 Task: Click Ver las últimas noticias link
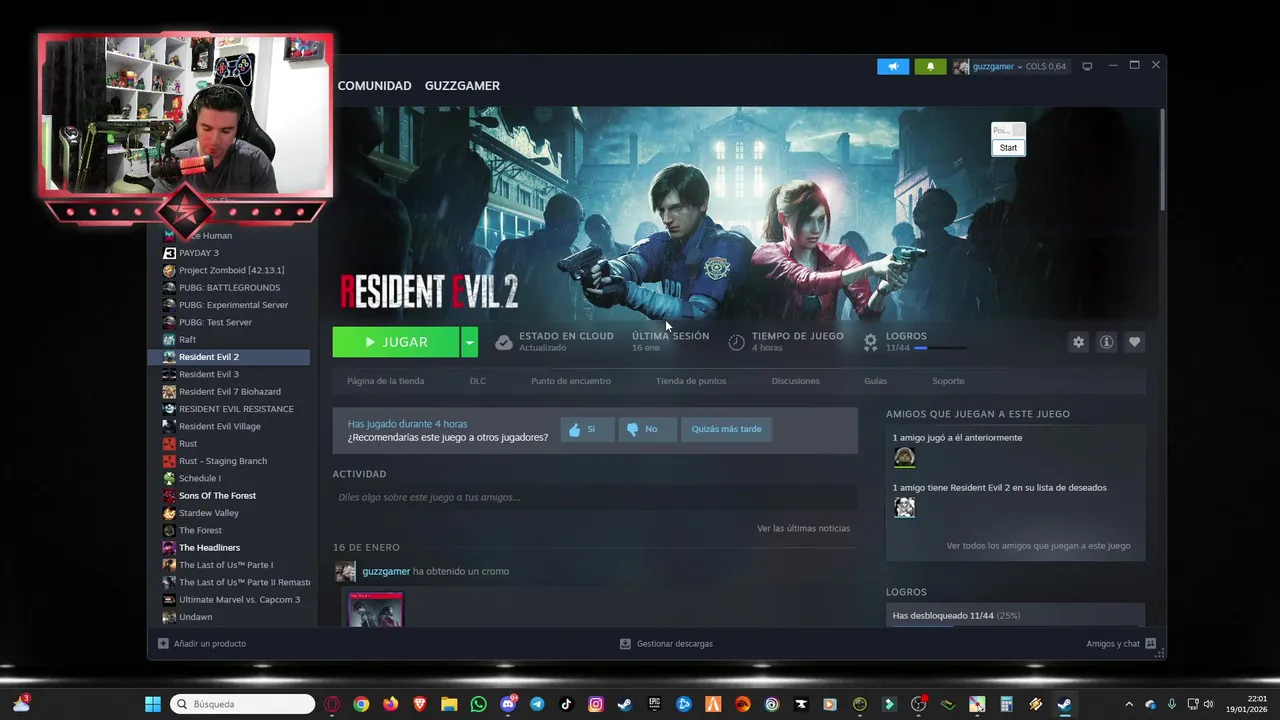coord(803,528)
